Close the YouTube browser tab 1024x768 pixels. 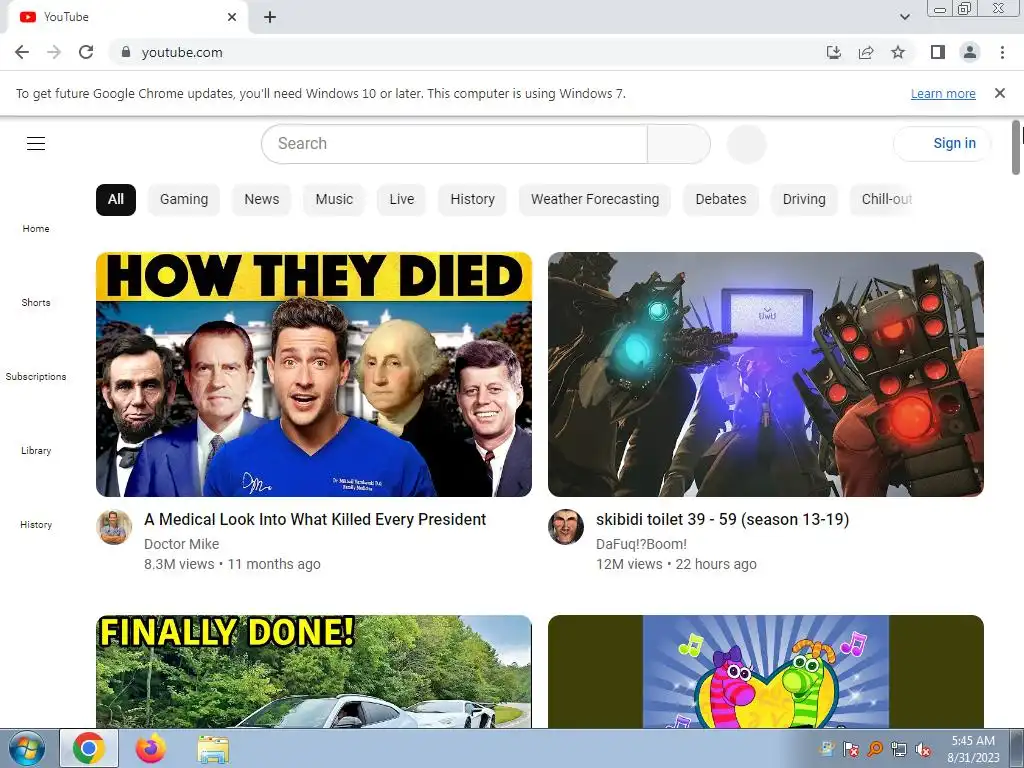click(232, 17)
